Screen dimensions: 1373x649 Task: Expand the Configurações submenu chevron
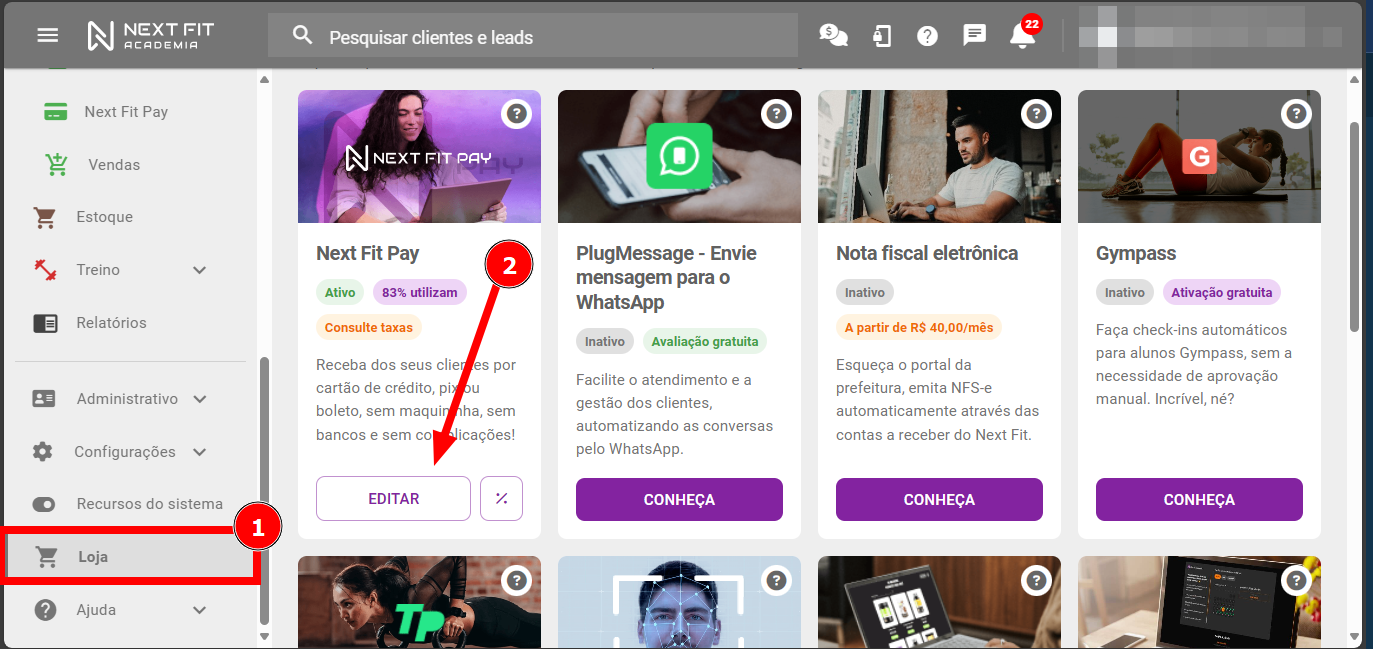200,452
